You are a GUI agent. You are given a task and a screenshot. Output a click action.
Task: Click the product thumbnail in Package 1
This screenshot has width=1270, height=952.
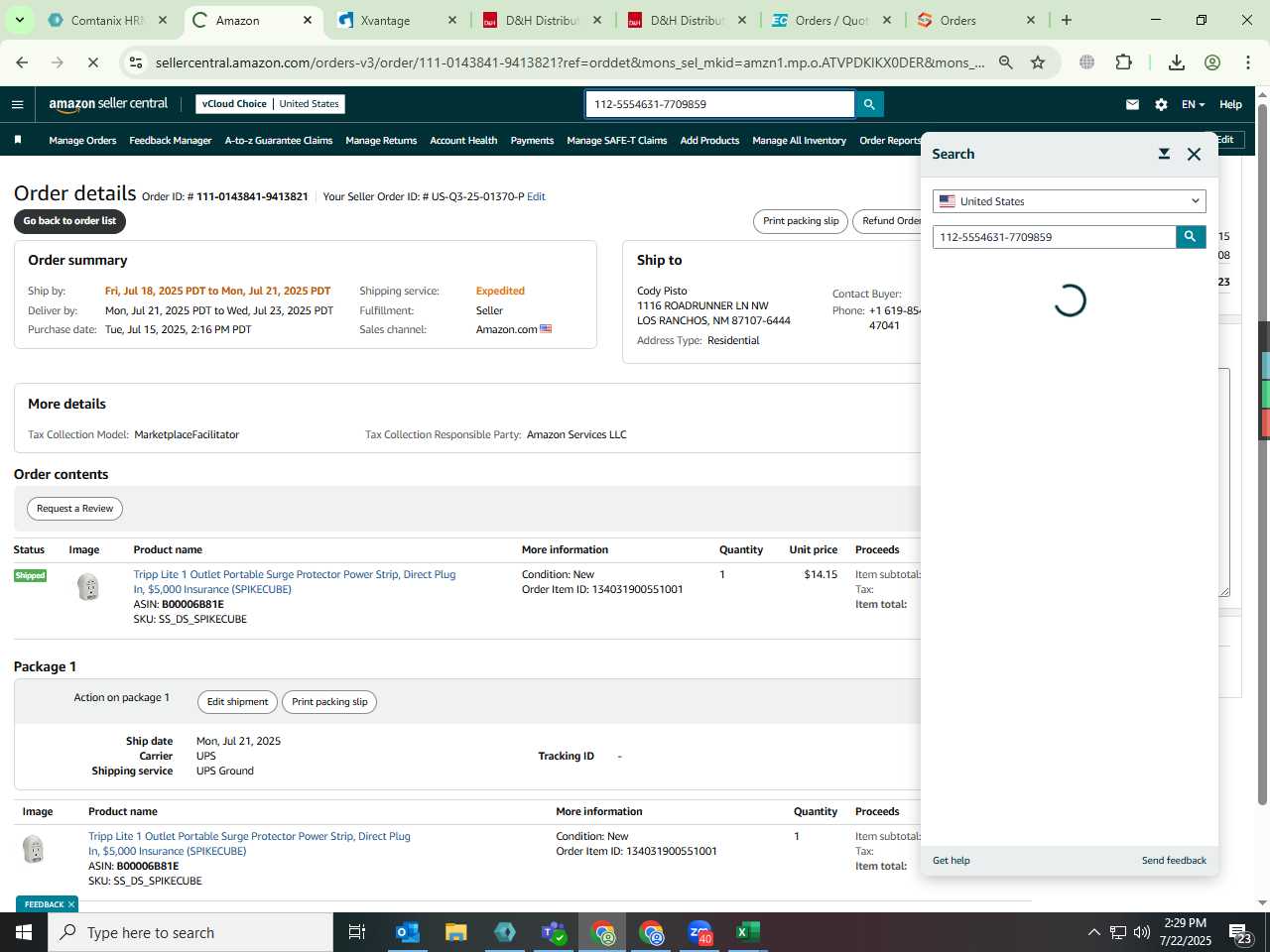pyautogui.click(x=34, y=849)
